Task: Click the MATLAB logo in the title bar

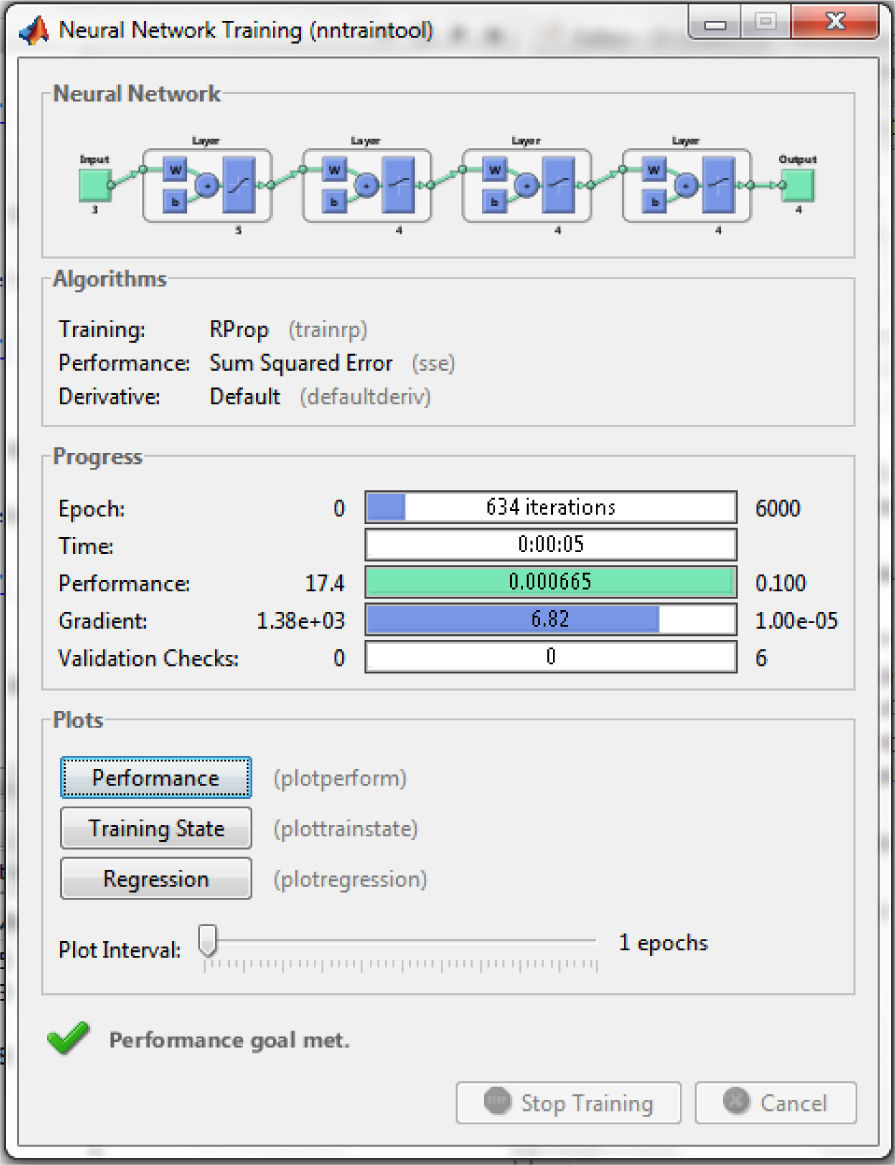Action: tap(35, 30)
